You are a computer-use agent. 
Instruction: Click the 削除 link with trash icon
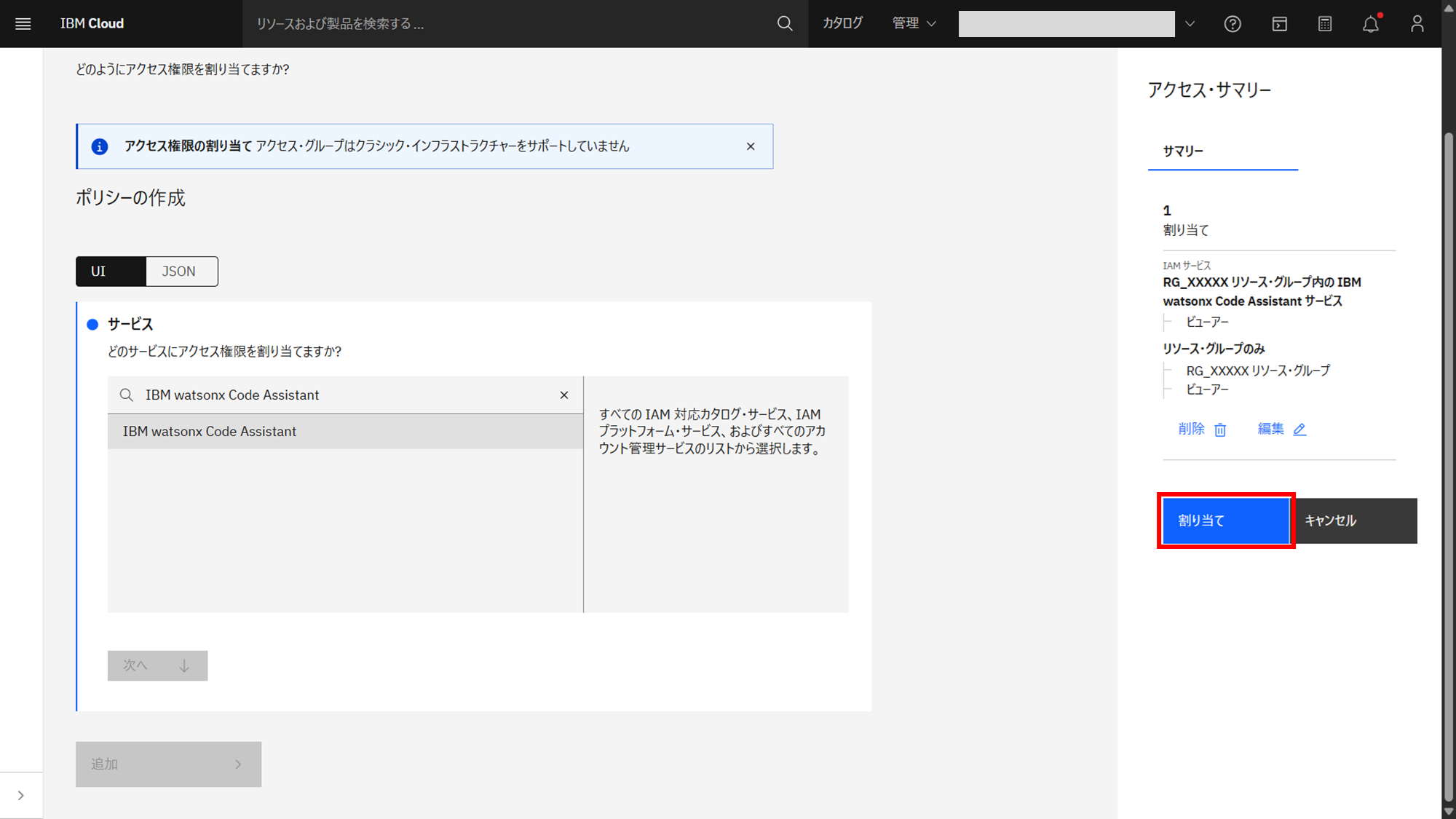coord(1202,429)
